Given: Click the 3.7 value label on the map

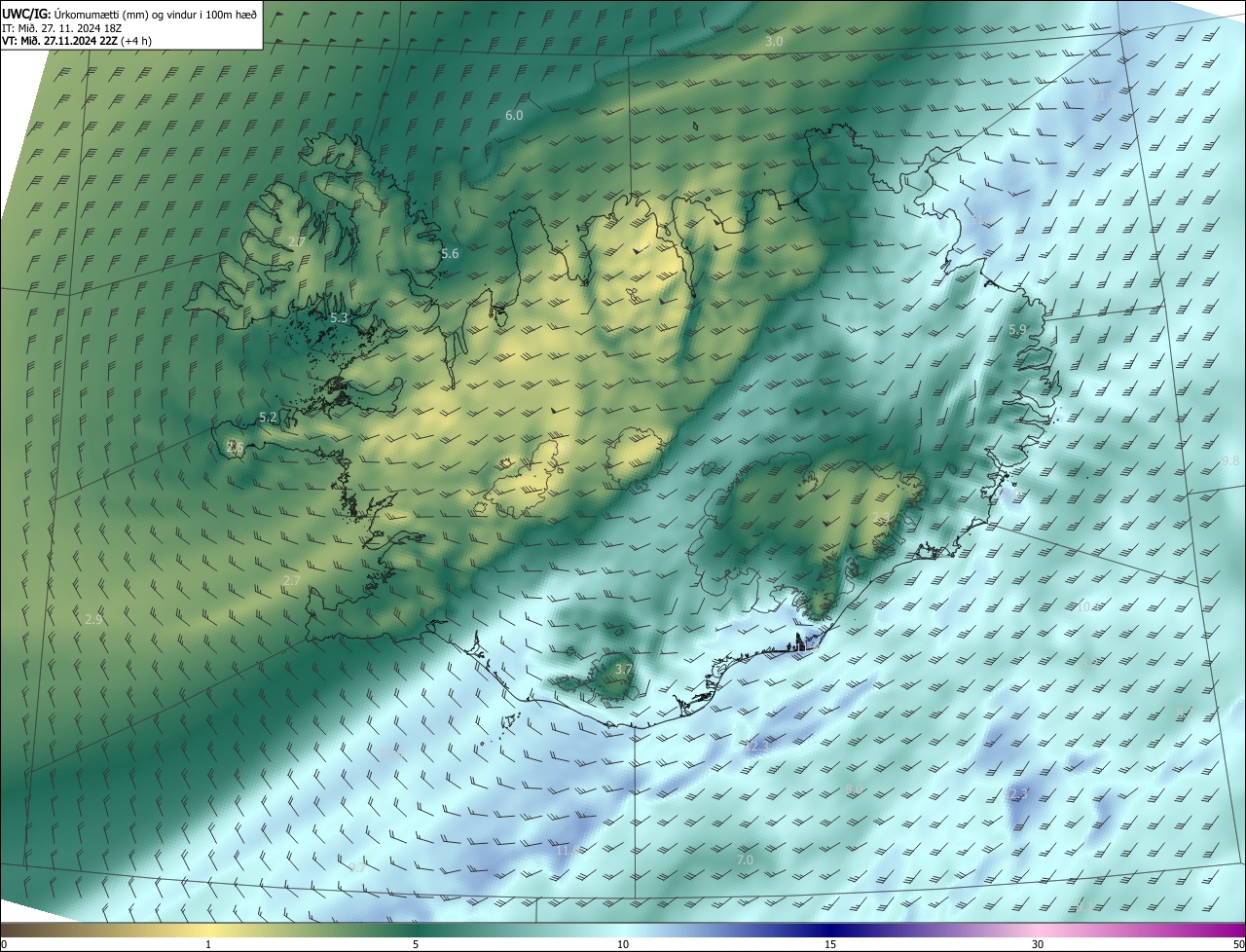Looking at the screenshot, I should pos(624,670).
